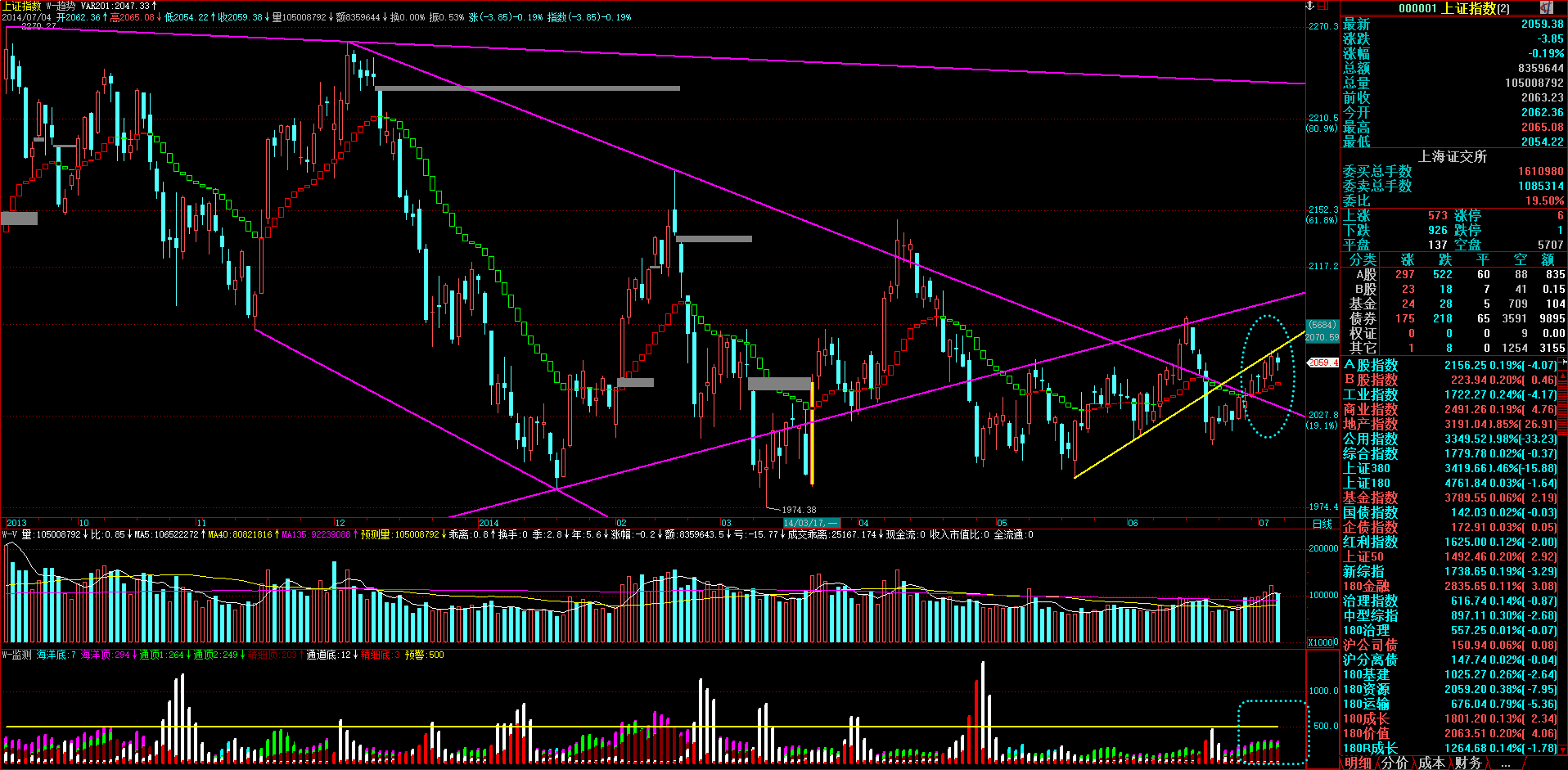Image resolution: width=1568 pixels, height=770 pixels.
Task: Open the 分价 tab
Action: [x=1395, y=763]
